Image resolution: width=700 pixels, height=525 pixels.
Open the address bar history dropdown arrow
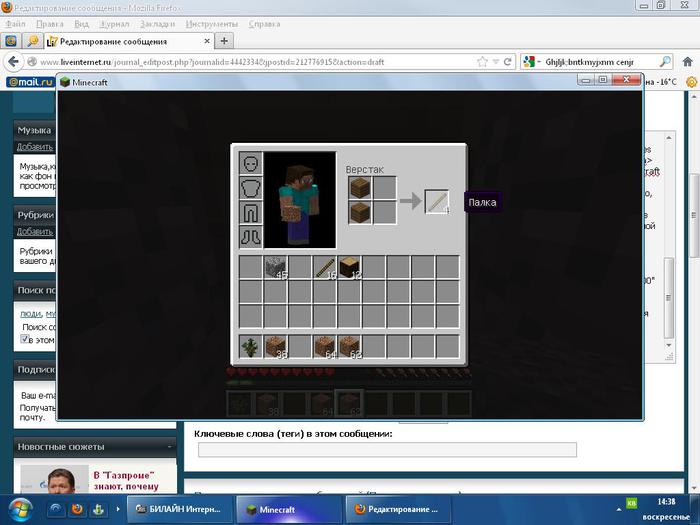(496, 62)
